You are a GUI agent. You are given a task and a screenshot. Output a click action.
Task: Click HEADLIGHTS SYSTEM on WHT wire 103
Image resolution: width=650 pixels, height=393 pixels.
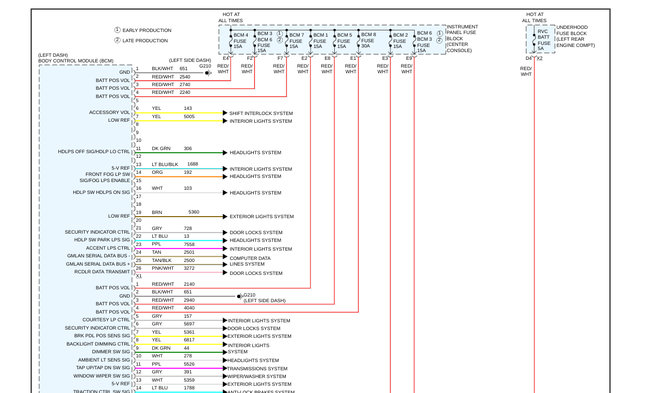[x=255, y=193]
